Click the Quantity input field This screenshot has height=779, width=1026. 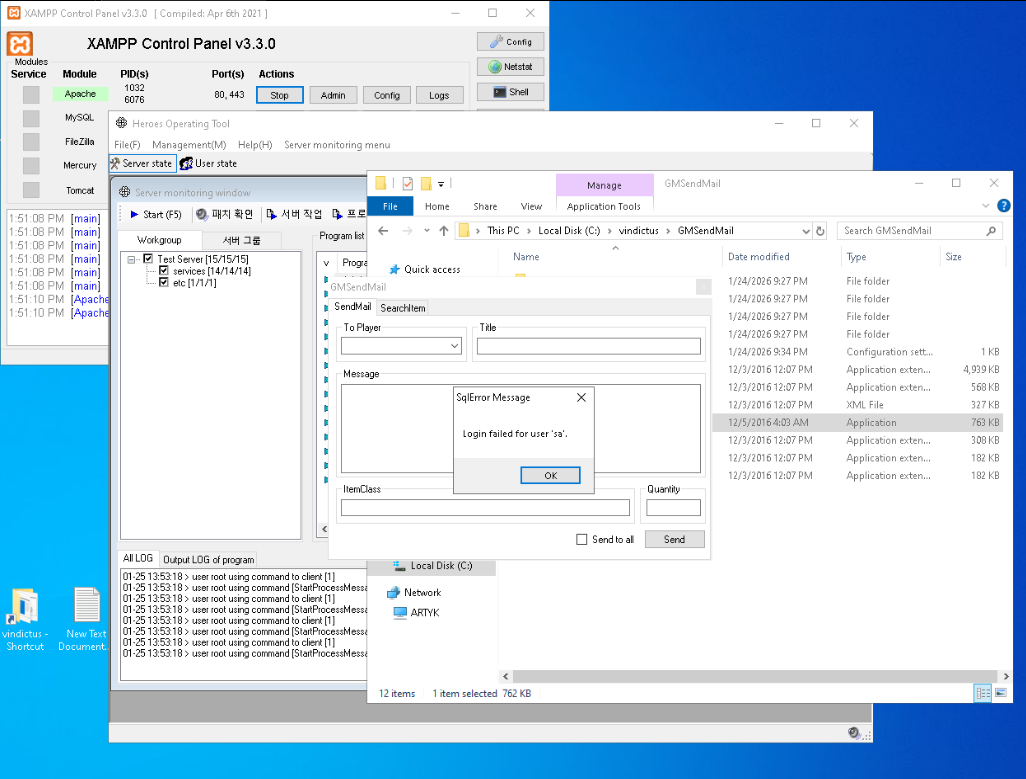pyautogui.click(x=673, y=508)
